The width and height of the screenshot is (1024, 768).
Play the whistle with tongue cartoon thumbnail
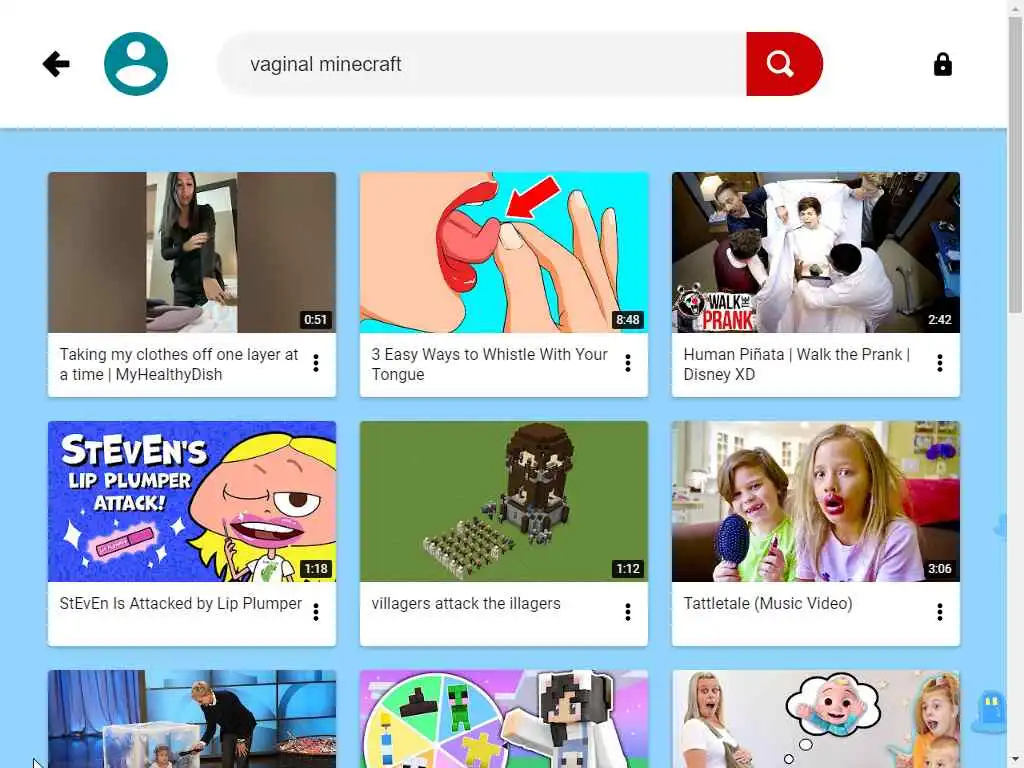click(x=504, y=253)
